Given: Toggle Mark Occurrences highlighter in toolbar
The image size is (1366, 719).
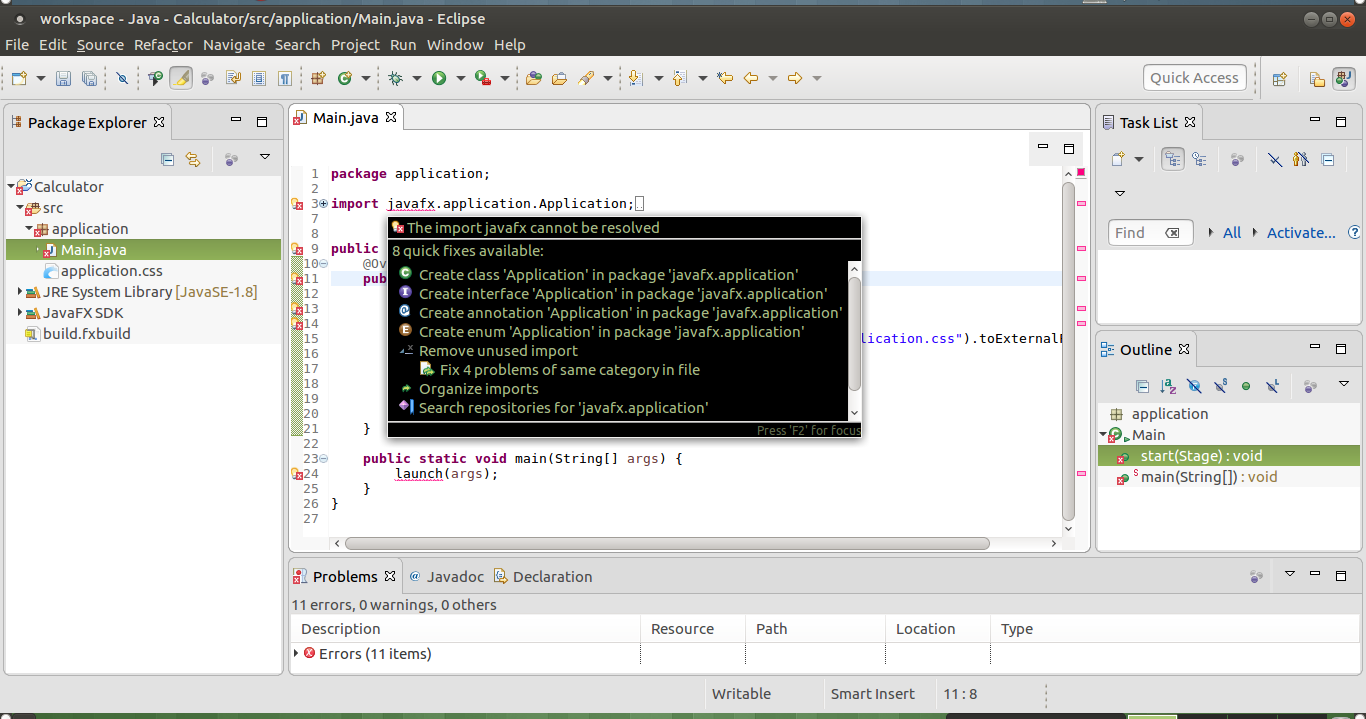Looking at the screenshot, I should point(180,78).
